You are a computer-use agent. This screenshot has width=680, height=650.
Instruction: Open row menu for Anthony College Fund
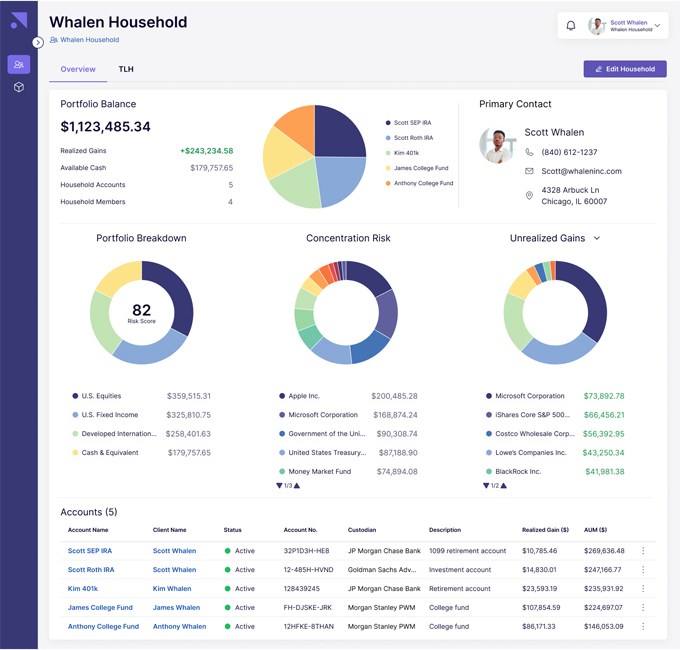(x=643, y=627)
